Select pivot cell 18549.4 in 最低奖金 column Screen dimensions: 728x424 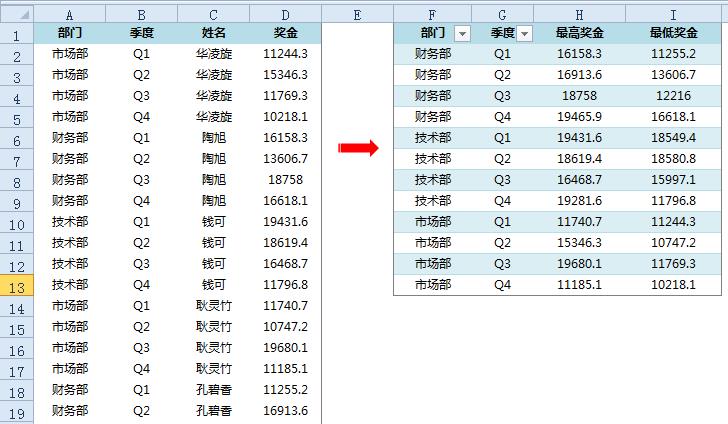point(674,138)
